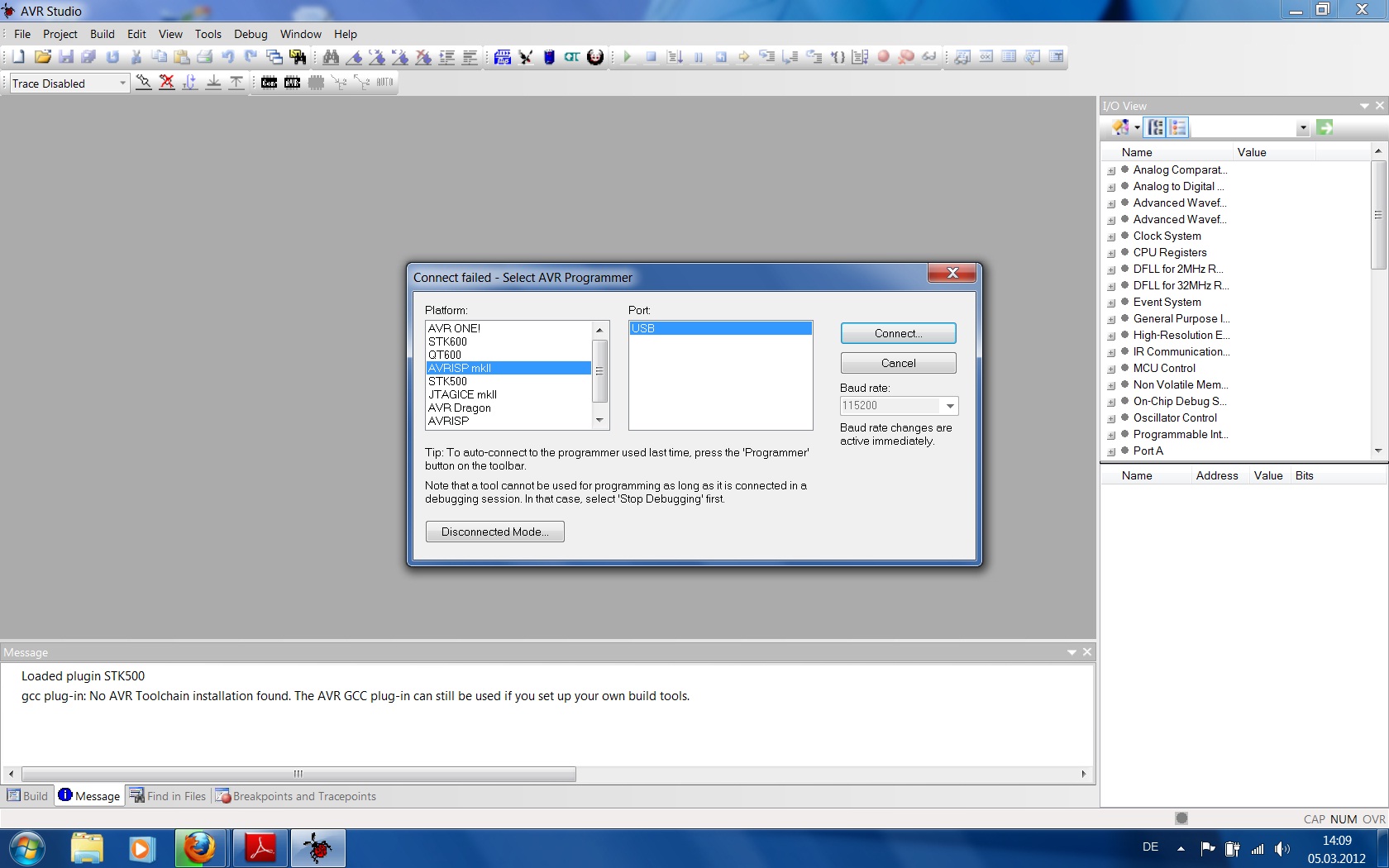Expand the Event System tree node

pyautogui.click(x=1111, y=303)
